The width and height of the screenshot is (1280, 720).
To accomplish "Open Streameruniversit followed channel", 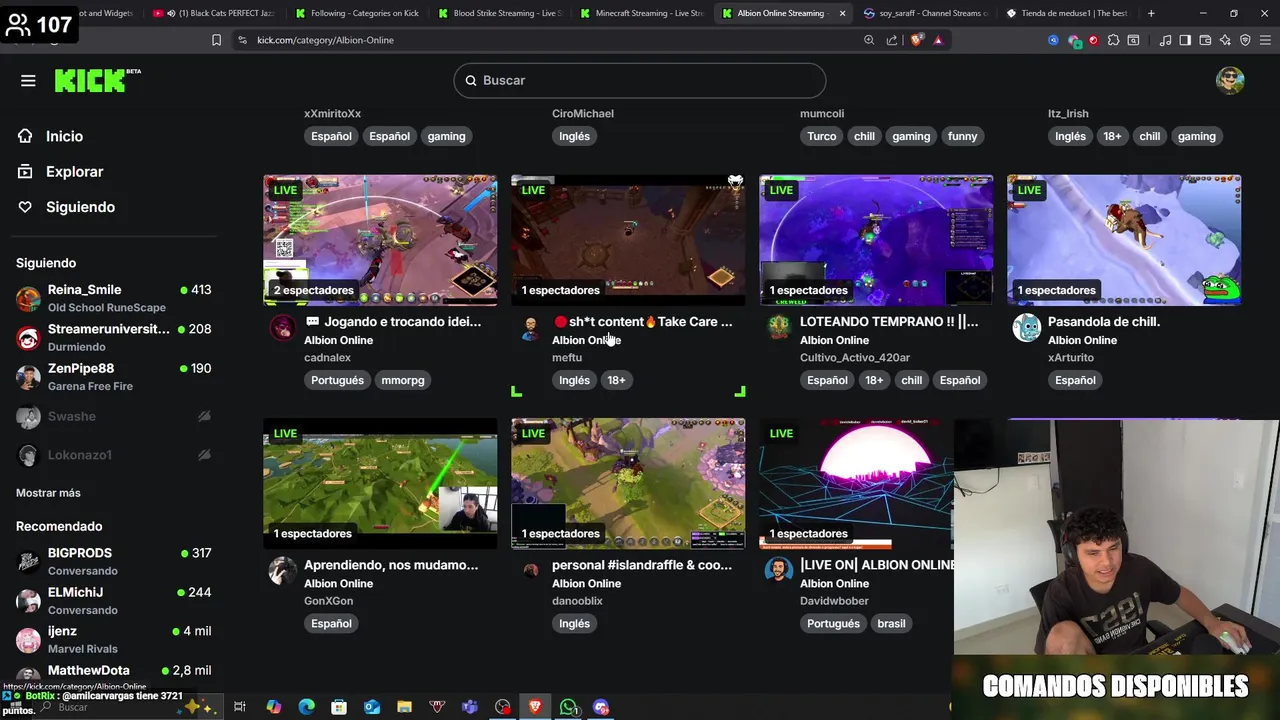I will tap(113, 337).
